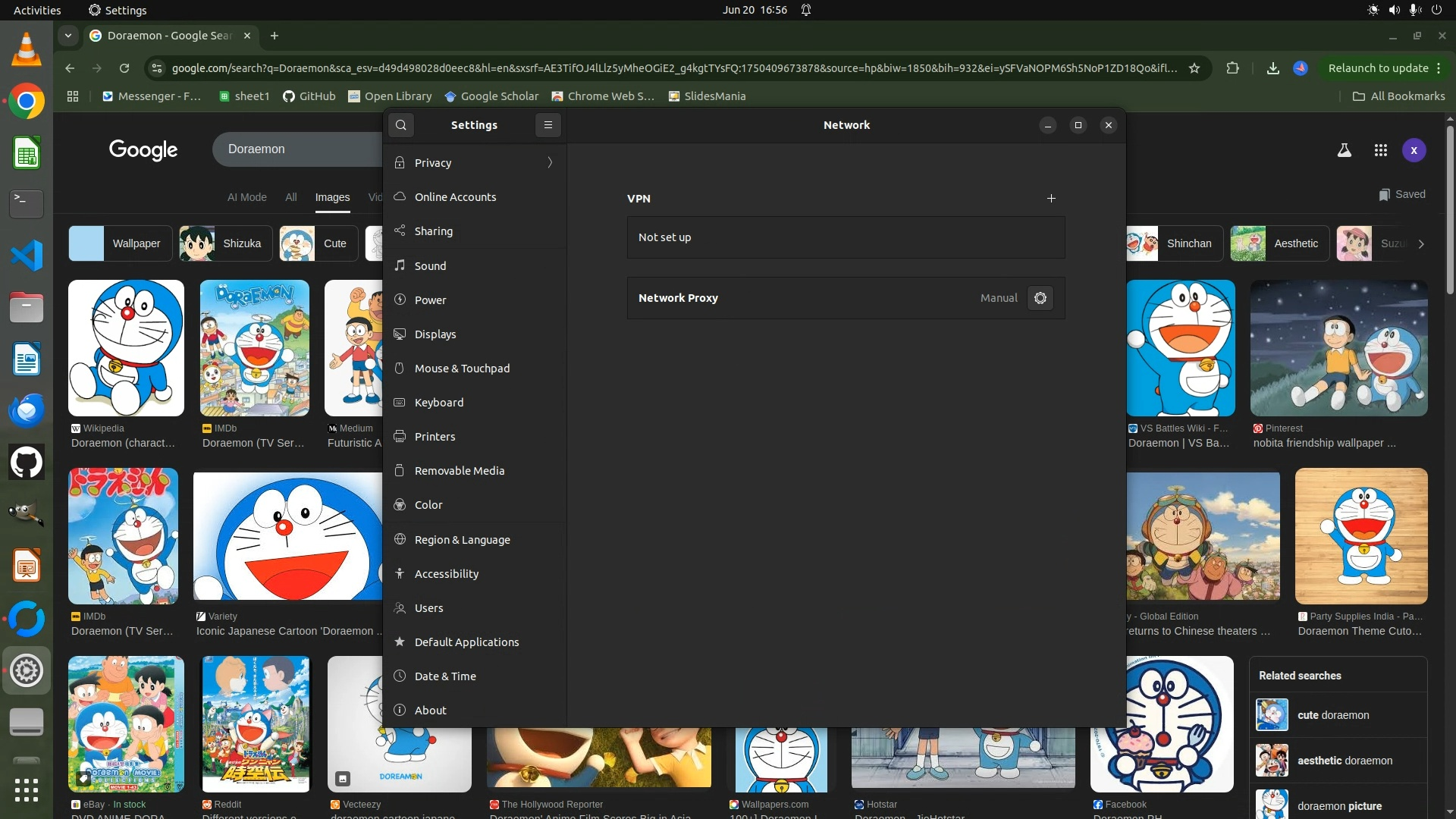Select the Displays settings panel

[x=435, y=334]
